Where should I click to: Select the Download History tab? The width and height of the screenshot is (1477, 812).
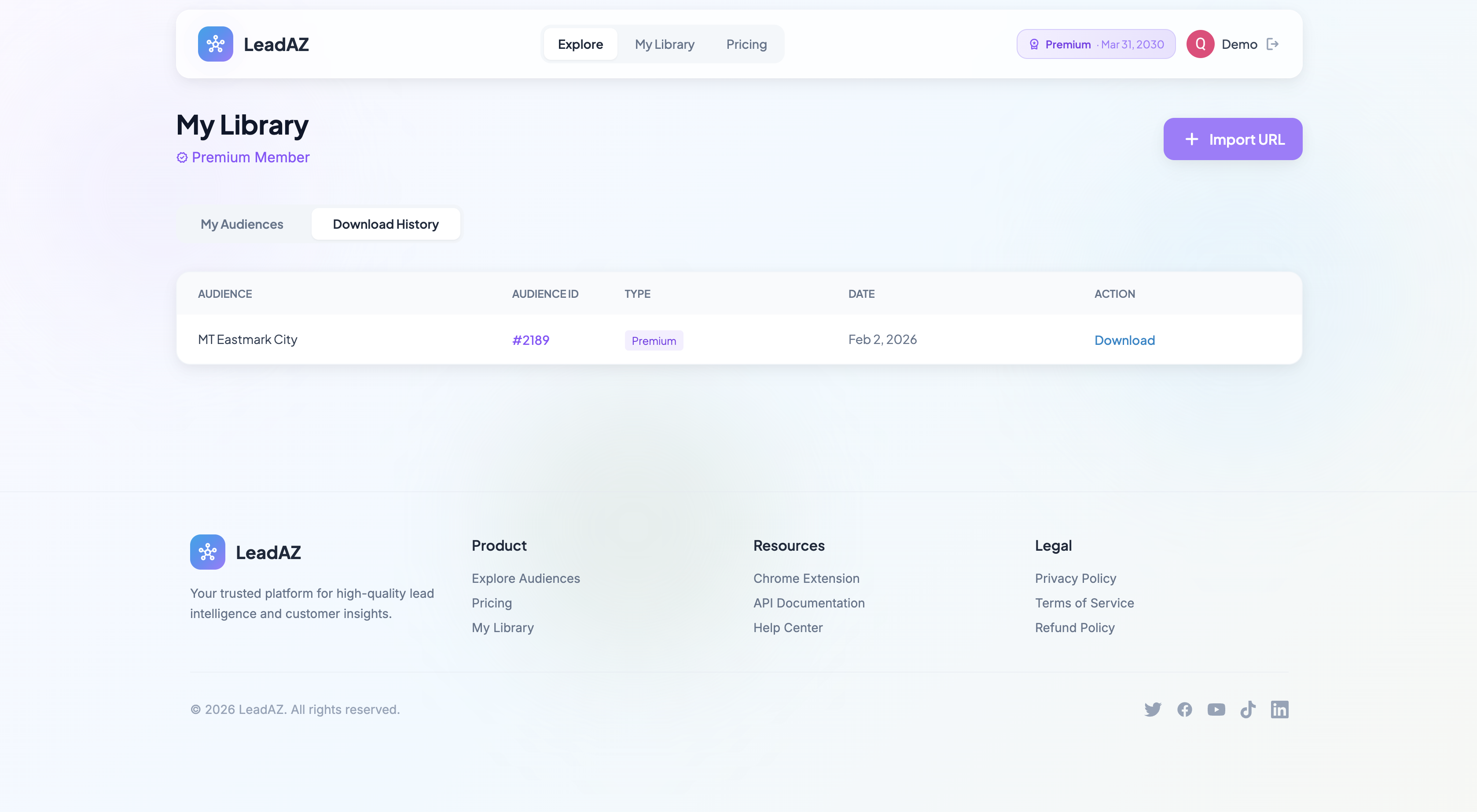click(x=385, y=224)
